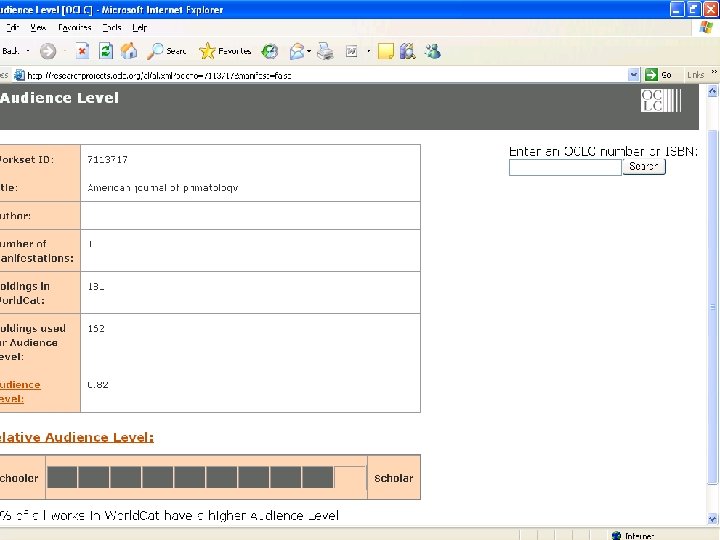Viewport: 720px width, 540px height.
Task: Open the yellow Discuss note icon
Action: click(x=386, y=51)
